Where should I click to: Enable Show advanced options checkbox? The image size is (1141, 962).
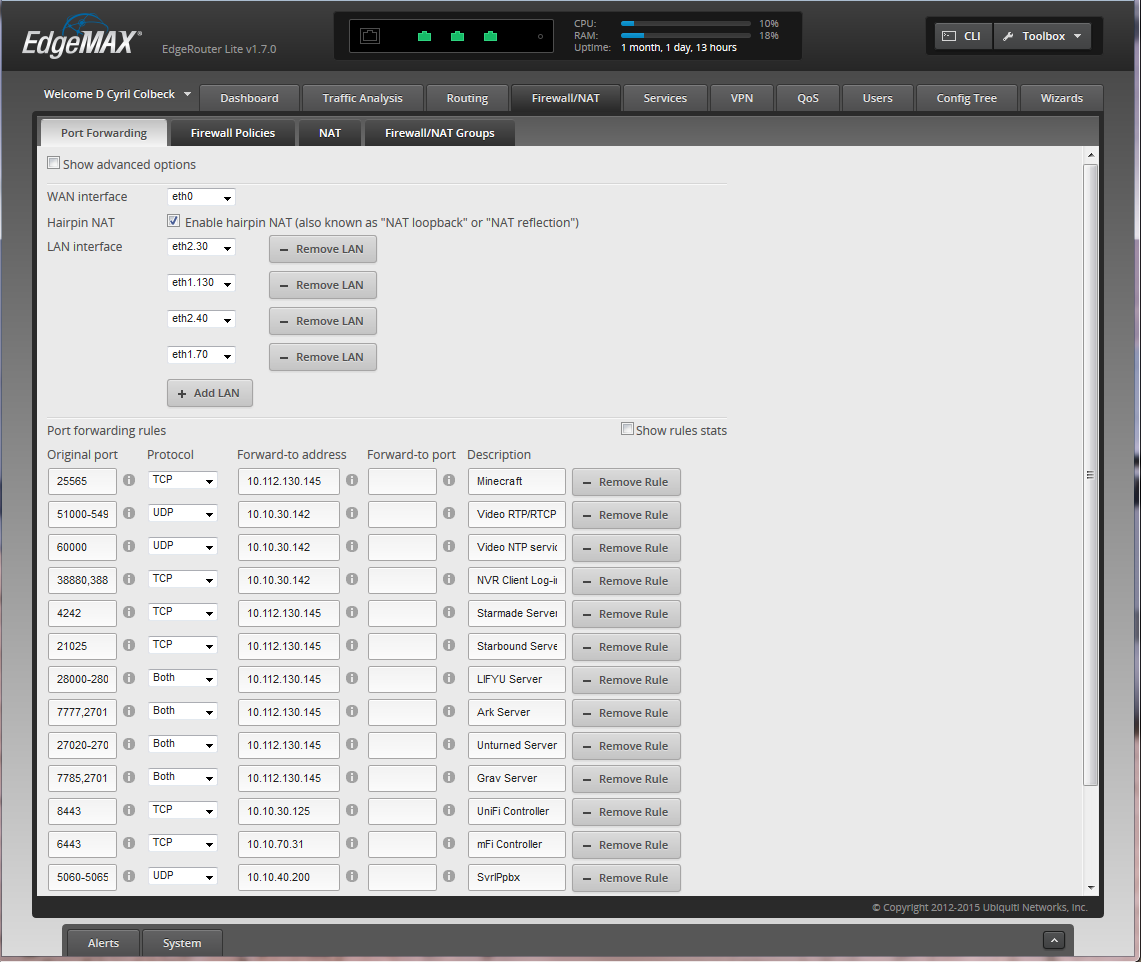(x=54, y=163)
